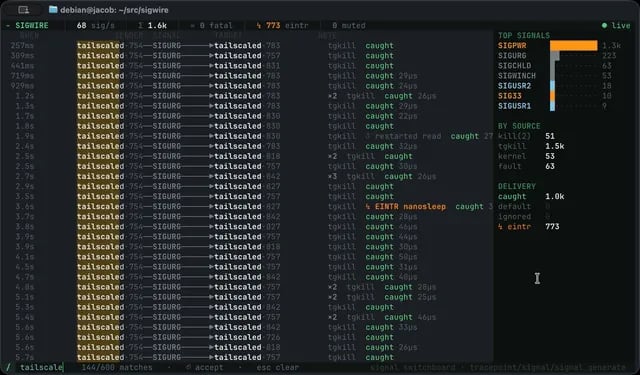The image size is (640, 375).
Task: Select SIGURG in Top Signals list
Action: click(512, 55)
